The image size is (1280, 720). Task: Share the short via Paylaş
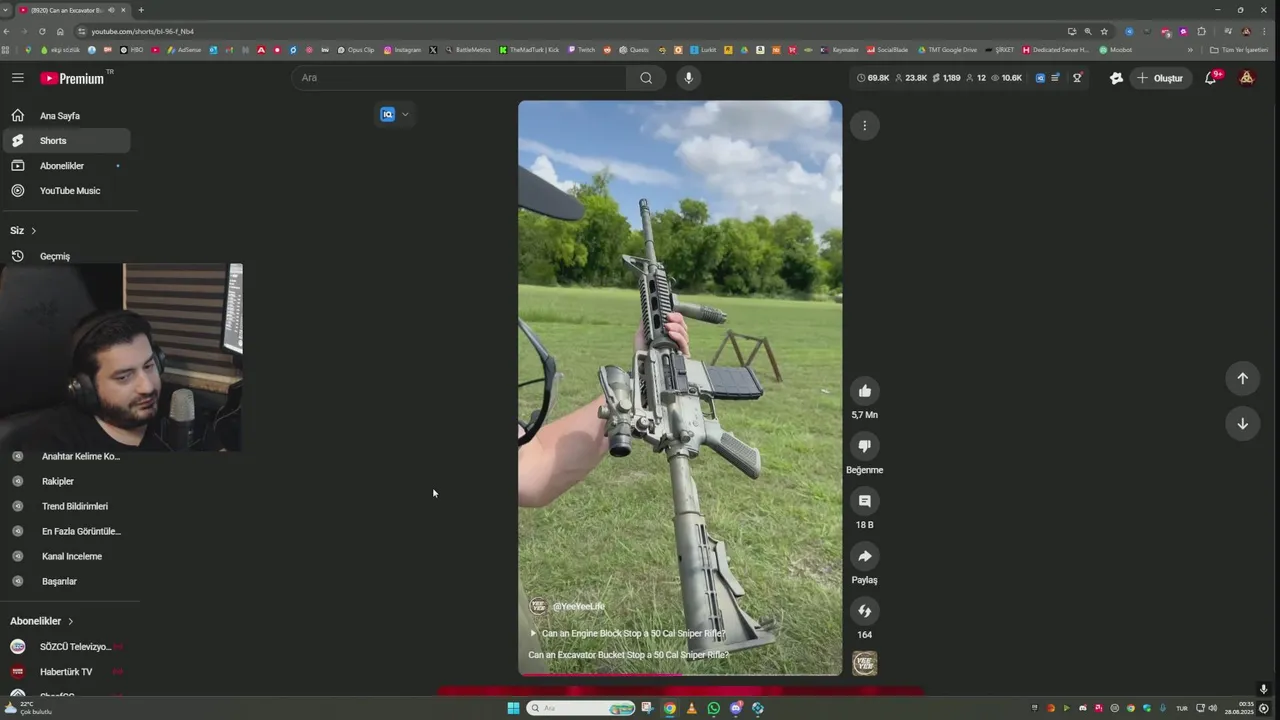click(865, 556)
